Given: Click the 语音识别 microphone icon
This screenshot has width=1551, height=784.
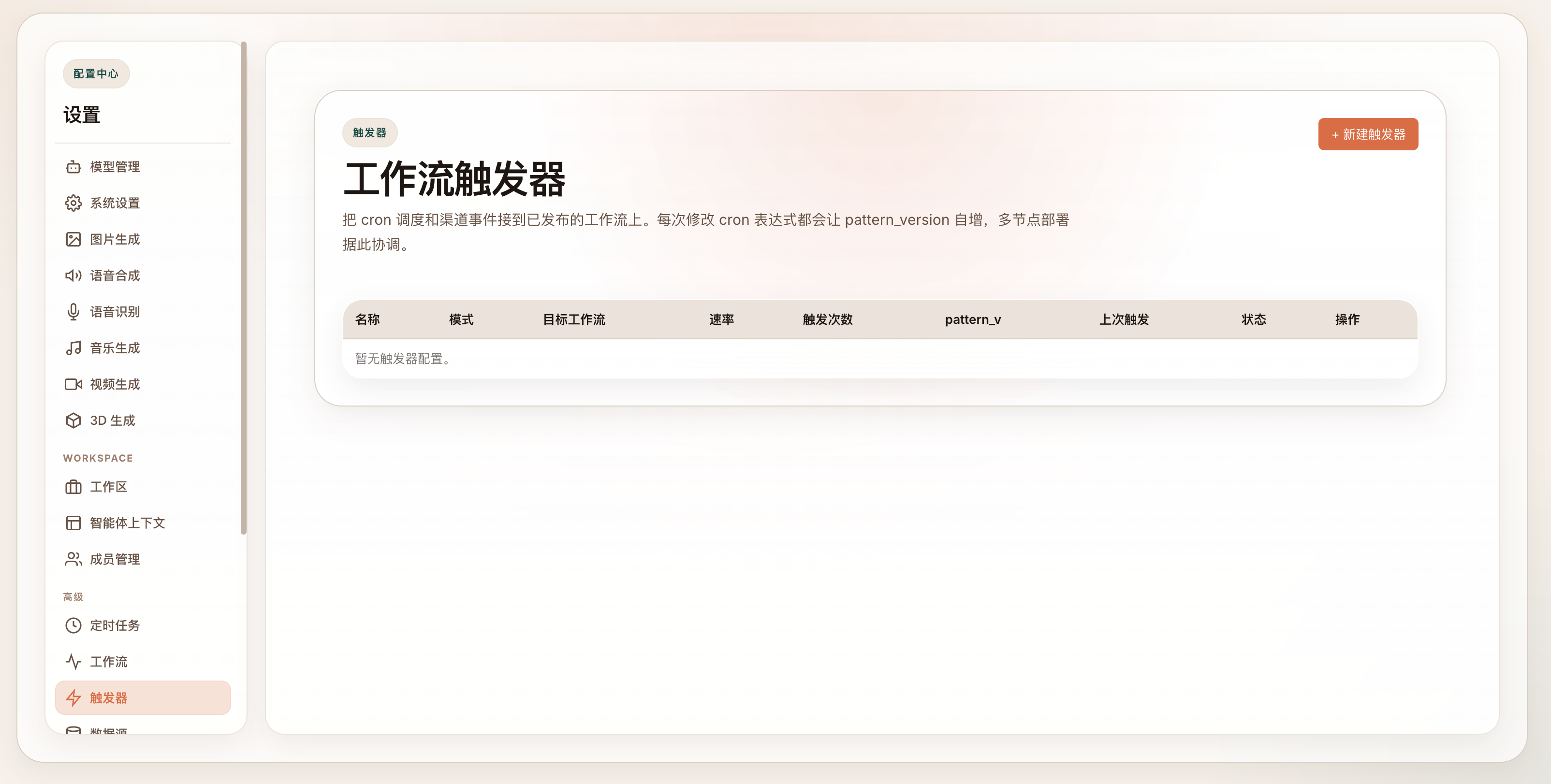Looking at the screenshot, I should coord(73,311).
